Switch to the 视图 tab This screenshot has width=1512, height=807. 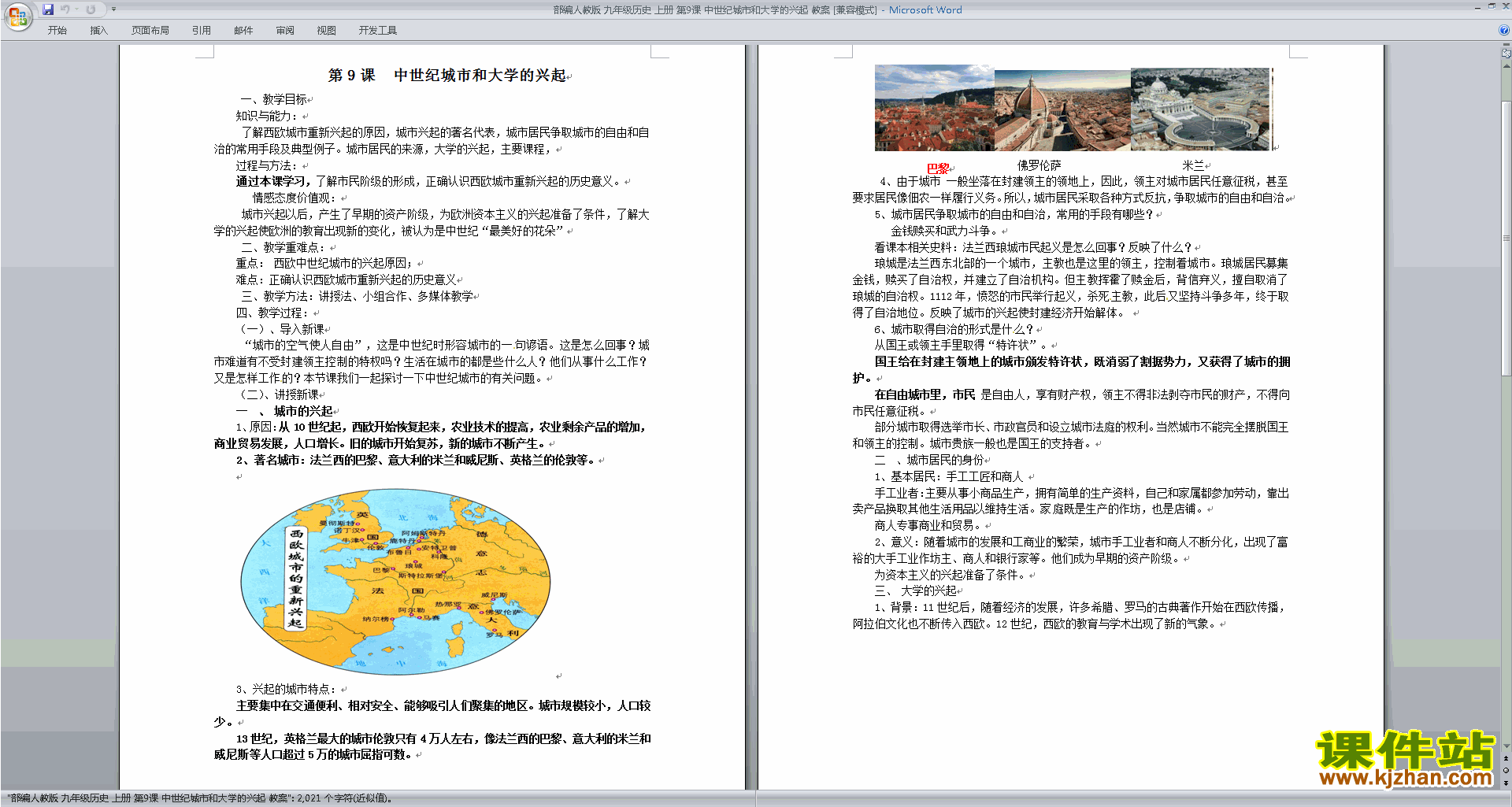click(x=326, y=31)
